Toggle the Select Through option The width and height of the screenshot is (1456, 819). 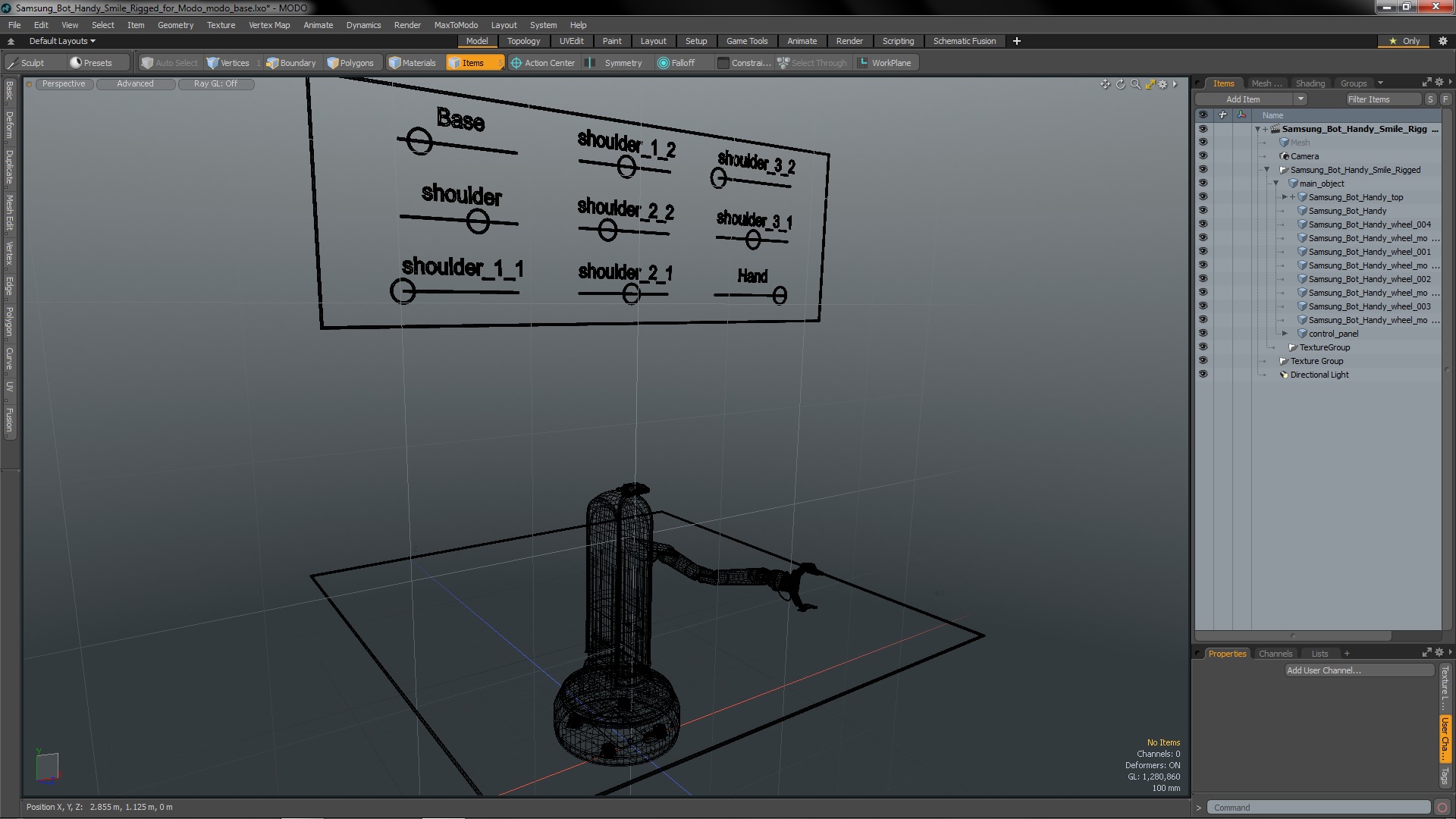812,63
